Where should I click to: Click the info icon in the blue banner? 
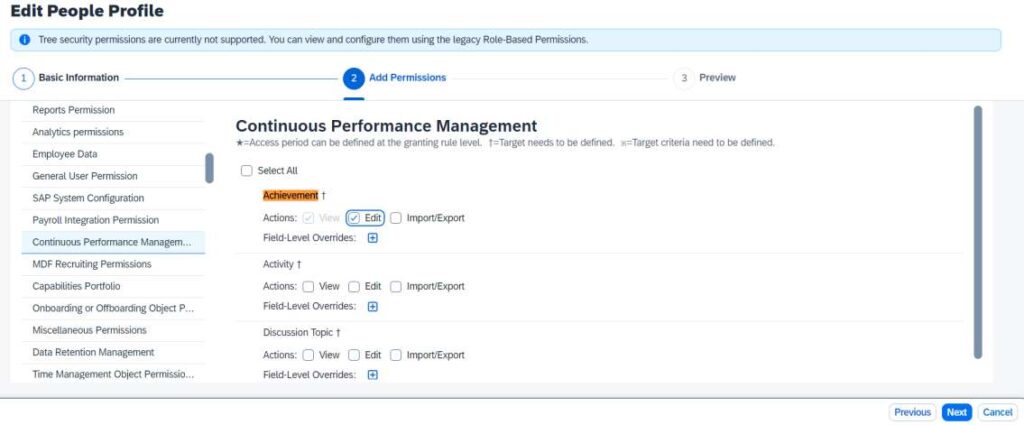click(25, 40)
